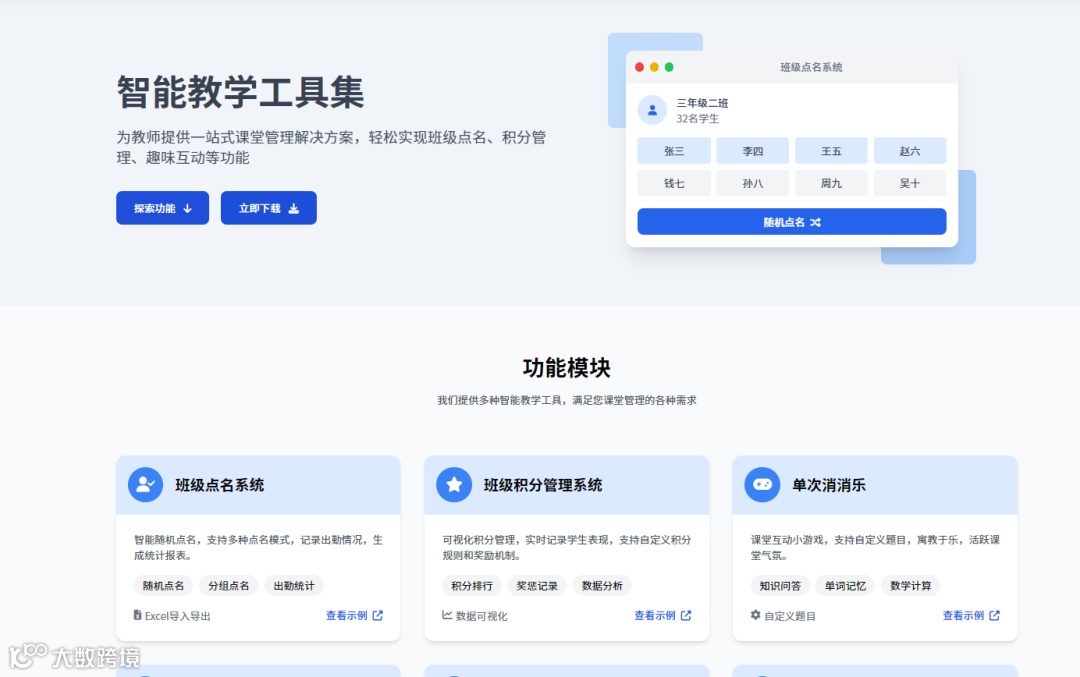Click the file icon beside Excel导入导出
The image size is (1080, 677).
137,615
